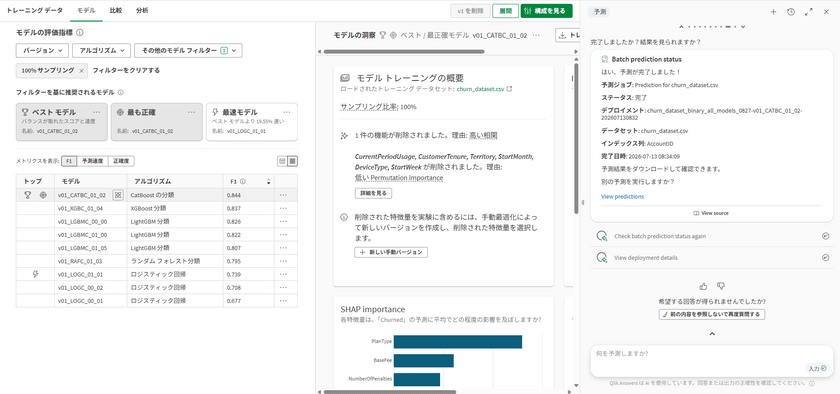This screenshot has height=394, width=840.
Task: Sort table by F1 column arrows
Action: click(x=268, y=182)
